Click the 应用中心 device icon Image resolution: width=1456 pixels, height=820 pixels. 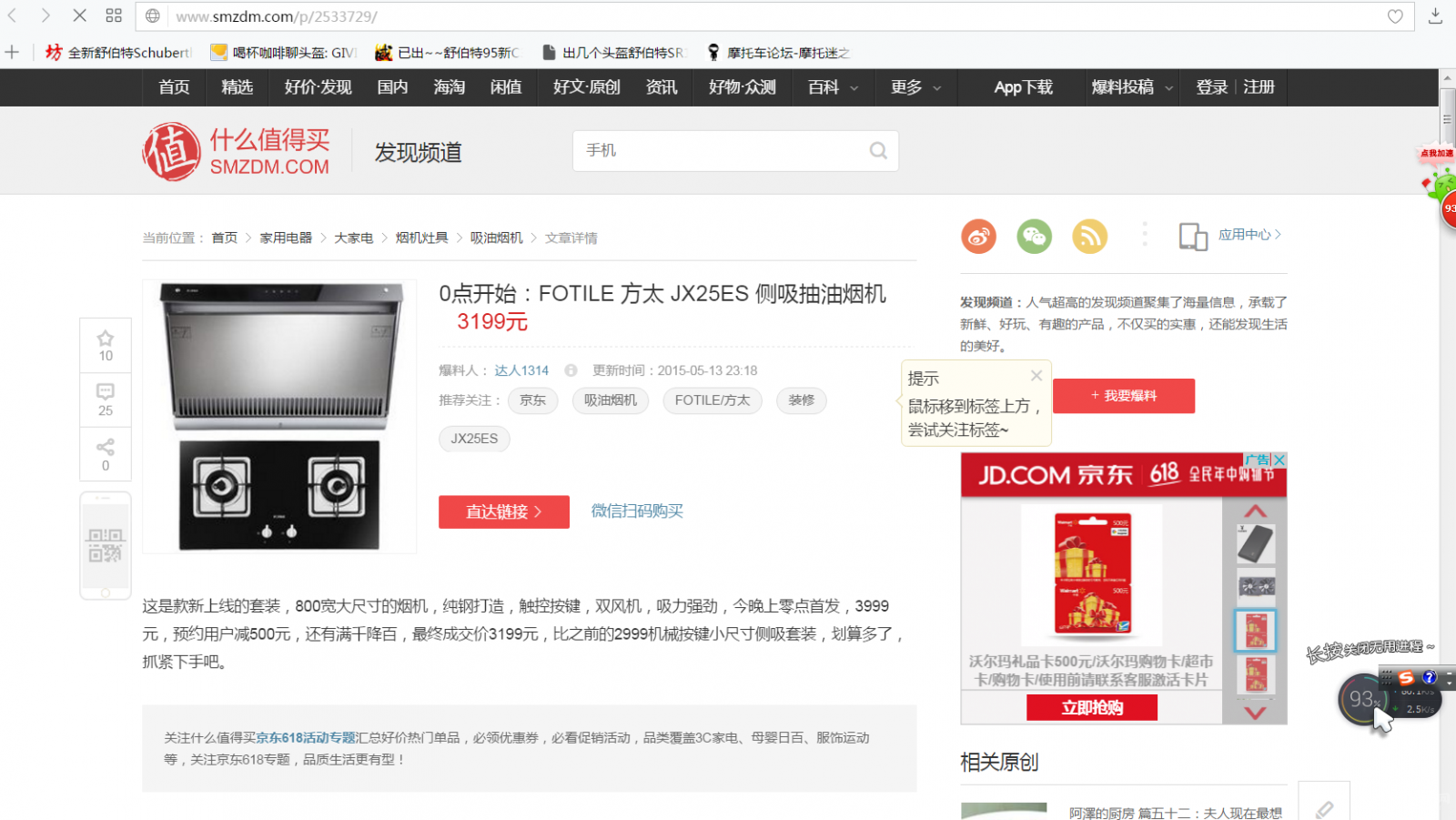(1193, 237)
